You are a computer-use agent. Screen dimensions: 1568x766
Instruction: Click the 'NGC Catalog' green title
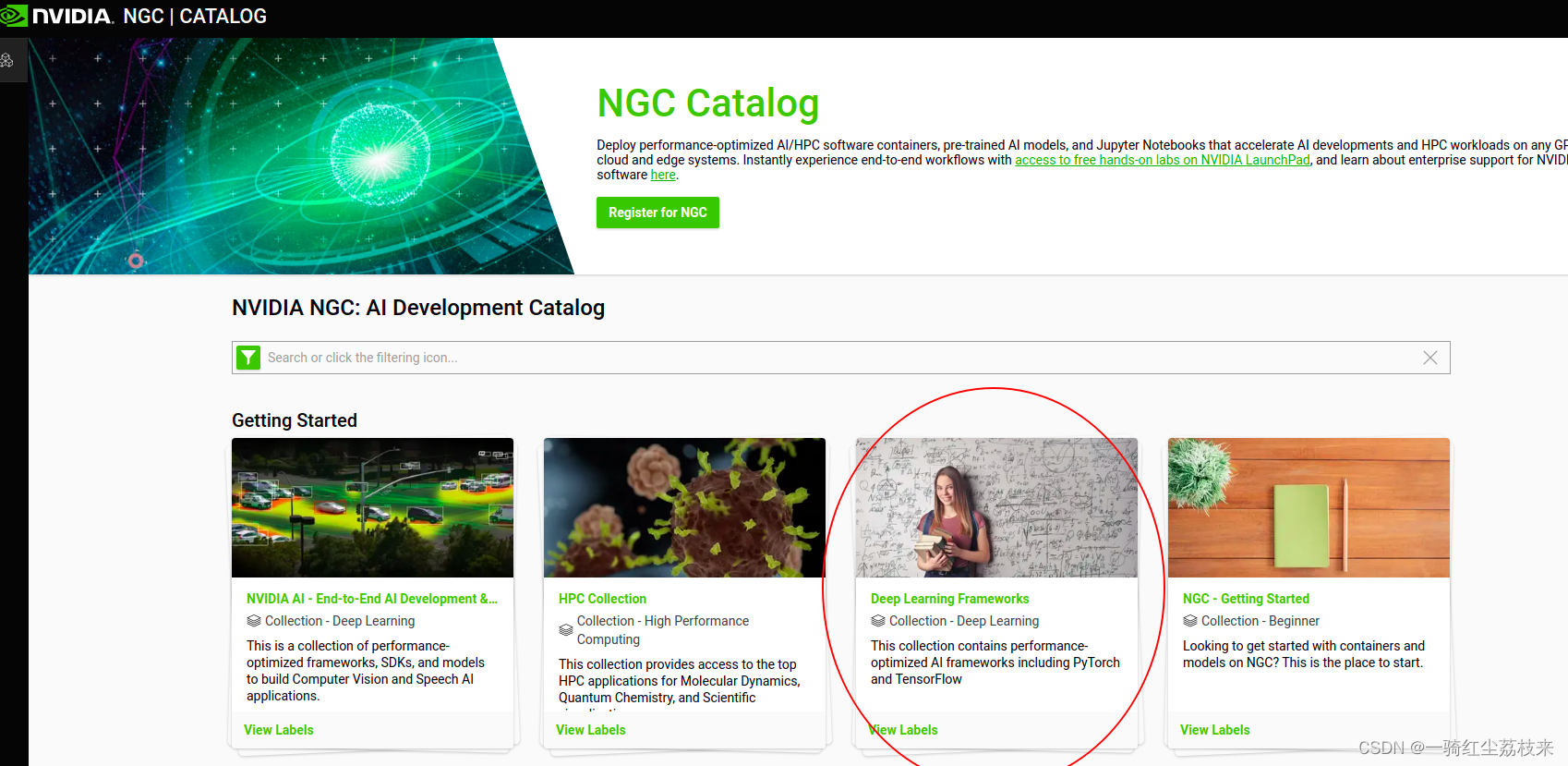708,103
